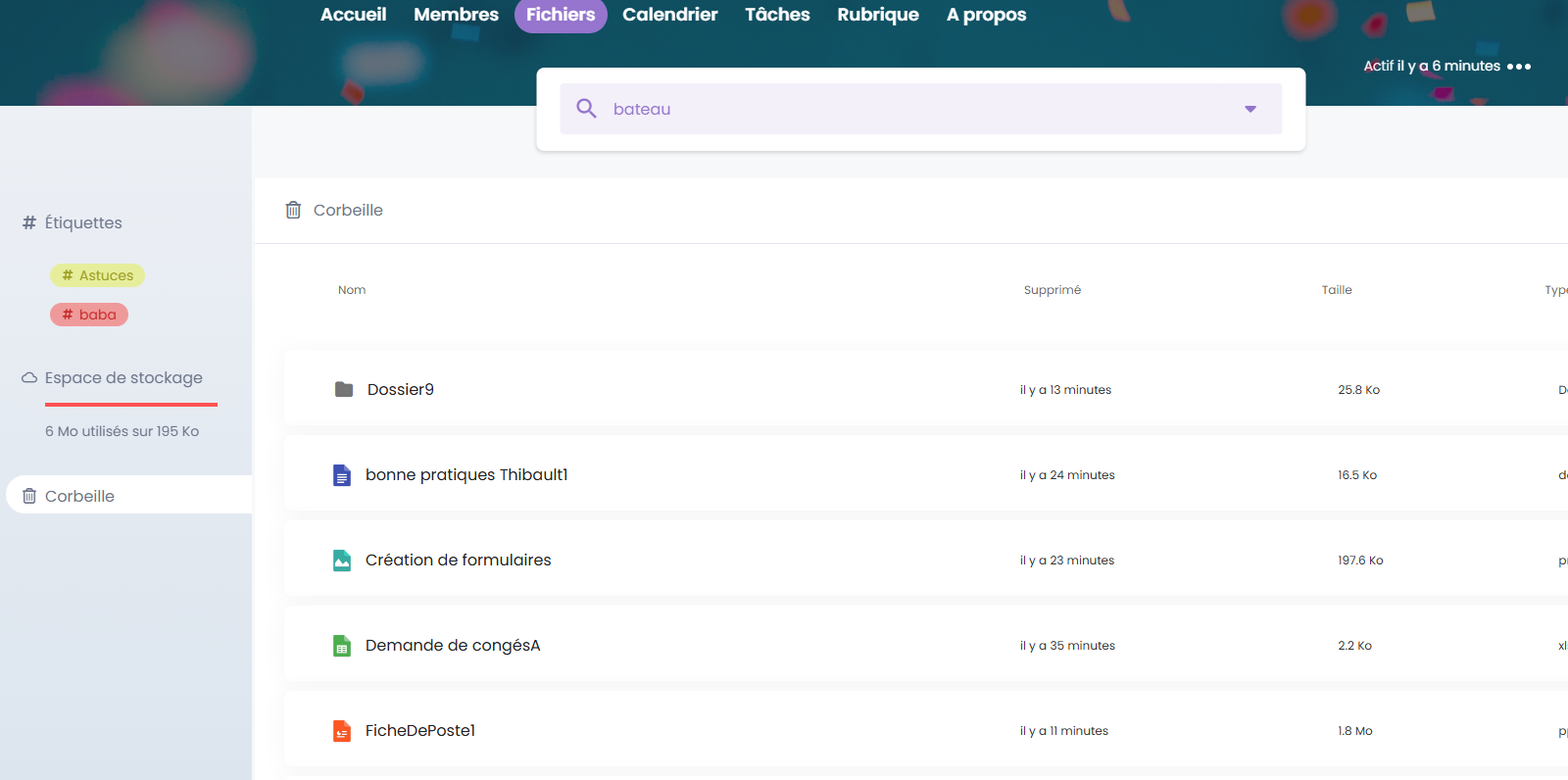Open the three-dots menu near activity status

click(1519, 67)
